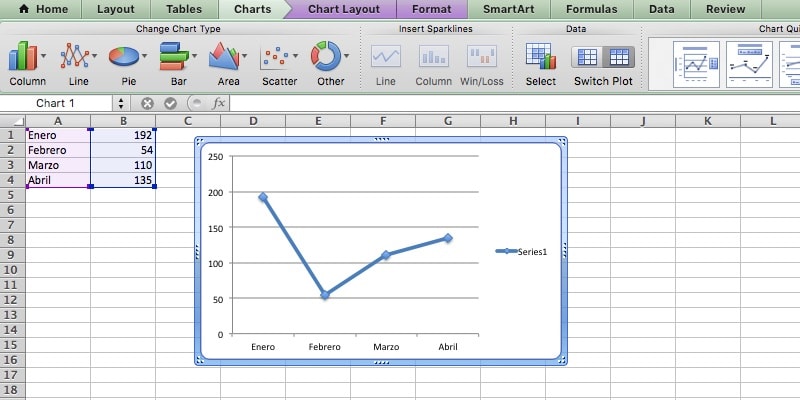Expand the Name Box dropdown stepper

[121, 103]
